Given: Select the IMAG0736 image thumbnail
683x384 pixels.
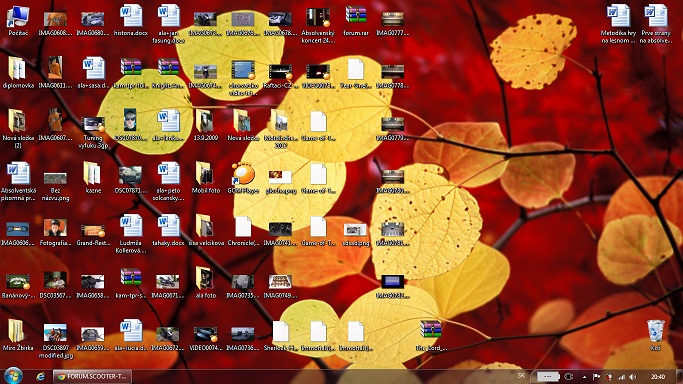Looking at the screenshot, I should pyautogui.click(x=243, y=339).
